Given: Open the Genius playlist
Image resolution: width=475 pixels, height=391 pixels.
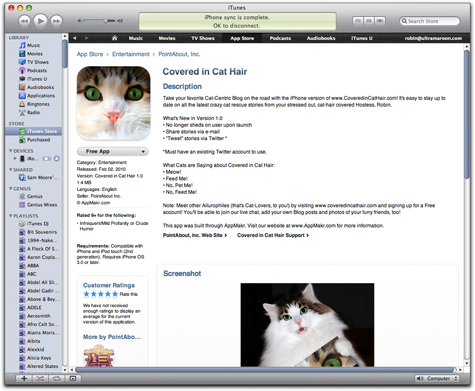Looking at the screenshot, I should [33, 196].
